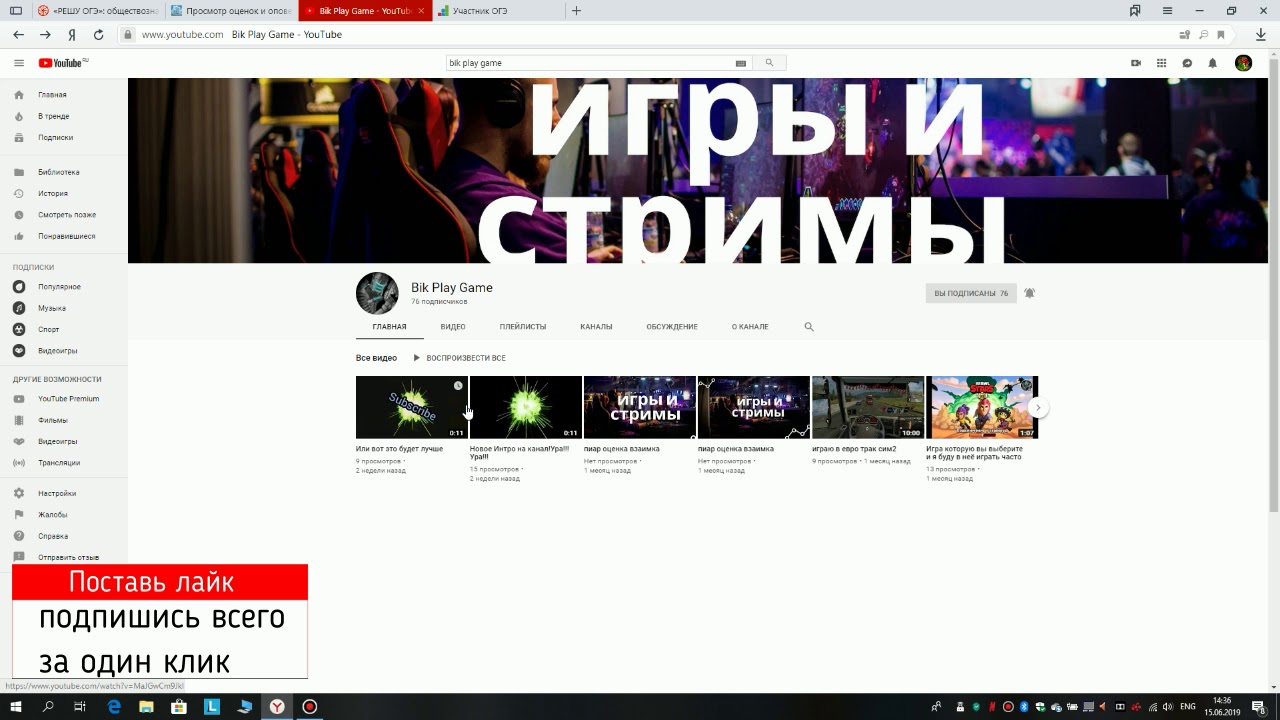Open the messages share icon

pyautogui.click(x=1187, y=63)
